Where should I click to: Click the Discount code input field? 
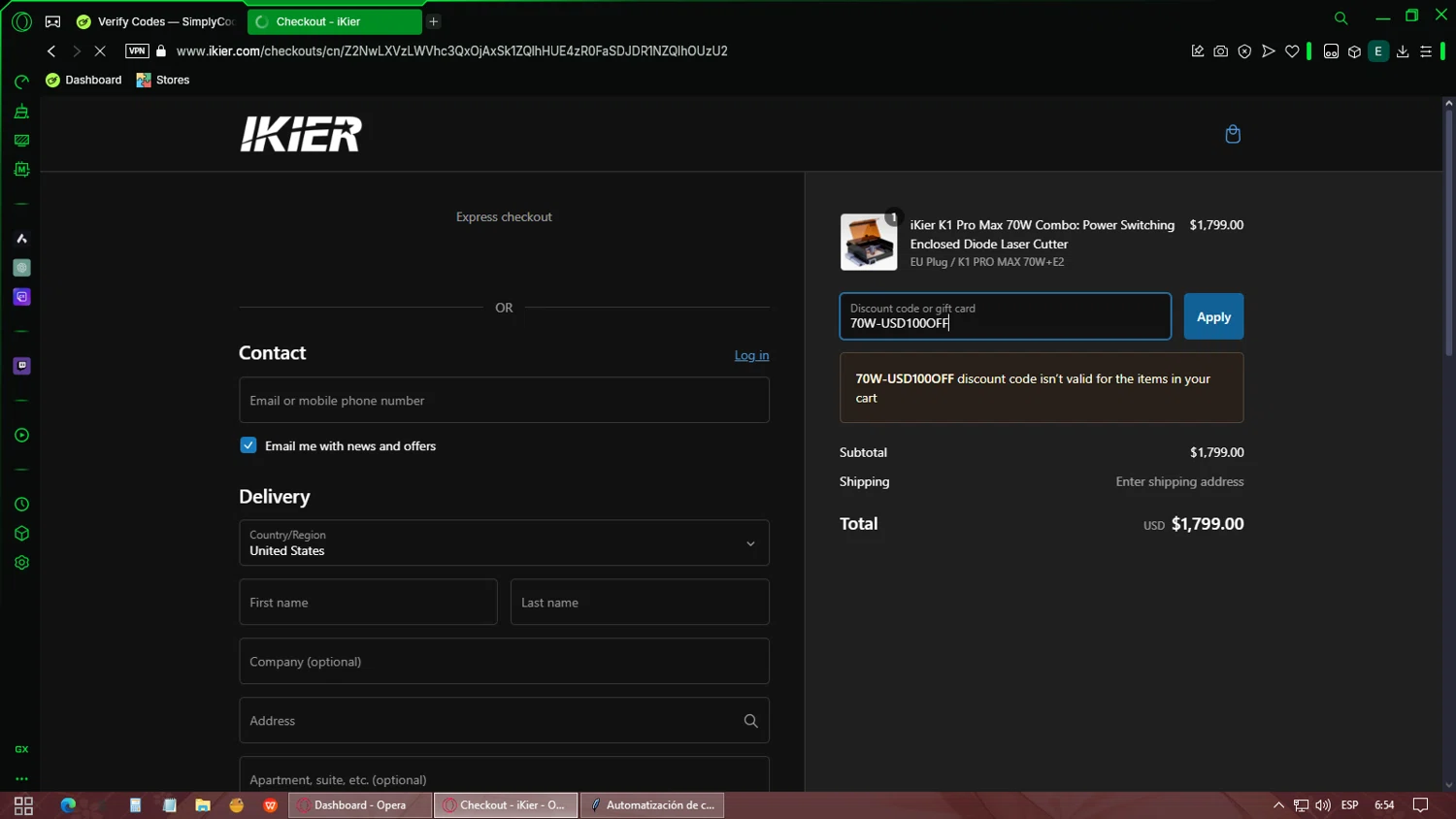1005,316
